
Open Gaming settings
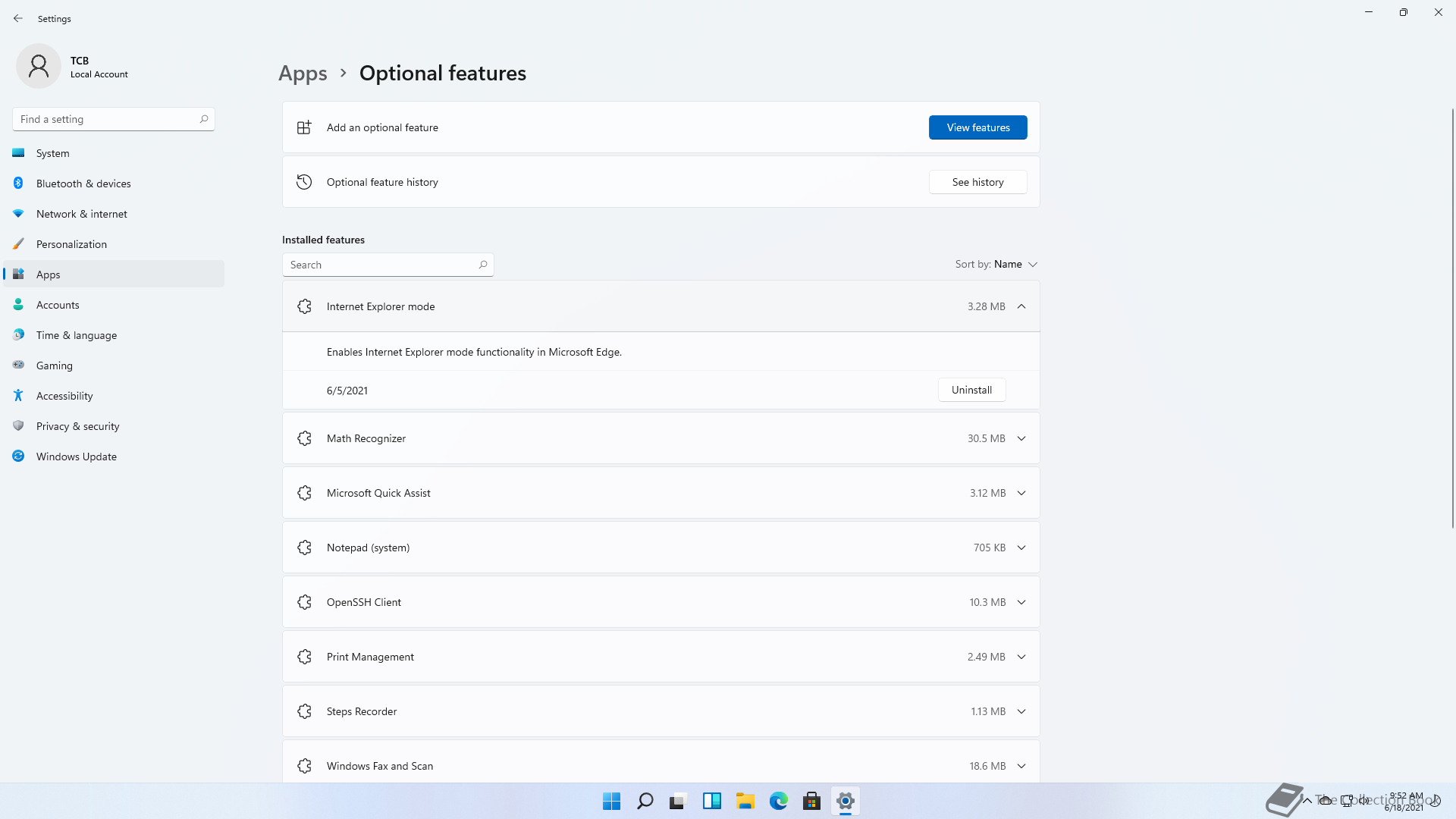click(114, 366)
